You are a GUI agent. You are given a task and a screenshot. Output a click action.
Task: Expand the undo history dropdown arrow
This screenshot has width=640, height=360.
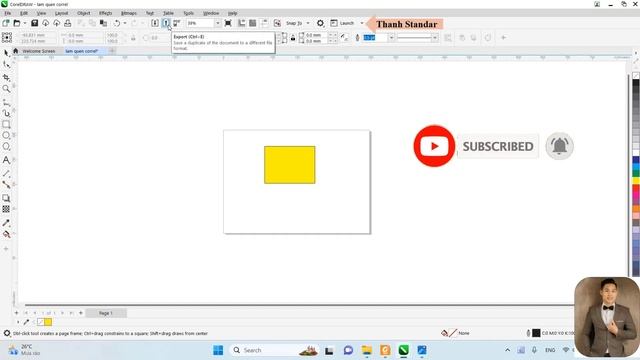point(125,23)
